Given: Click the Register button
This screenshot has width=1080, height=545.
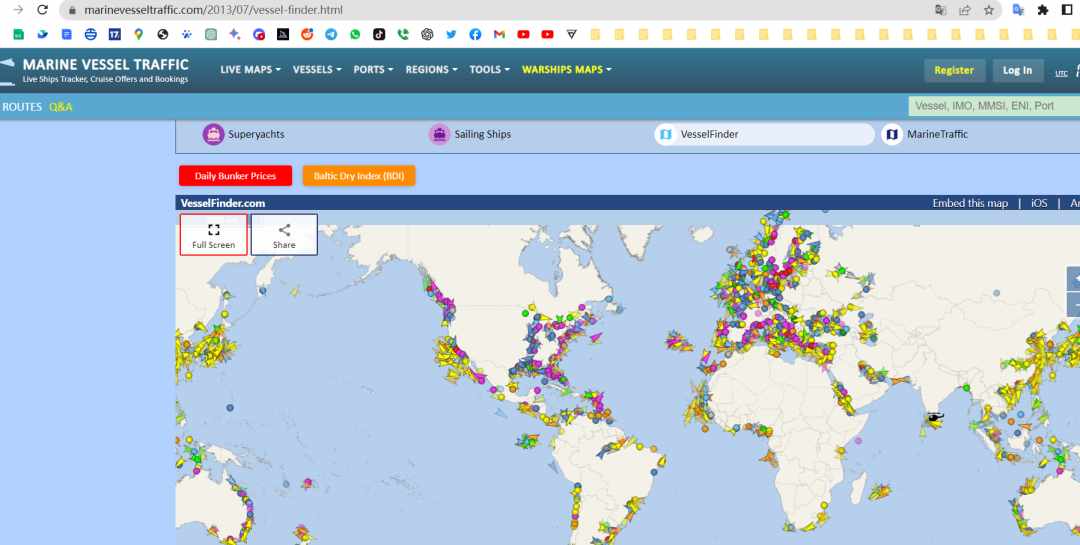Looking at the screenshot, I should (x=954, y=70).
